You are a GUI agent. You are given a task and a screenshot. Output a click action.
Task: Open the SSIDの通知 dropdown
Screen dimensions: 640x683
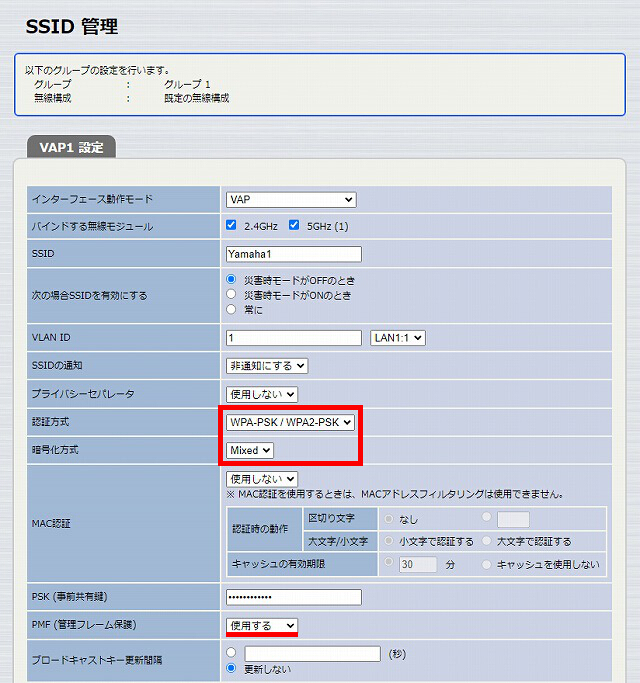(x=267, y=366)
